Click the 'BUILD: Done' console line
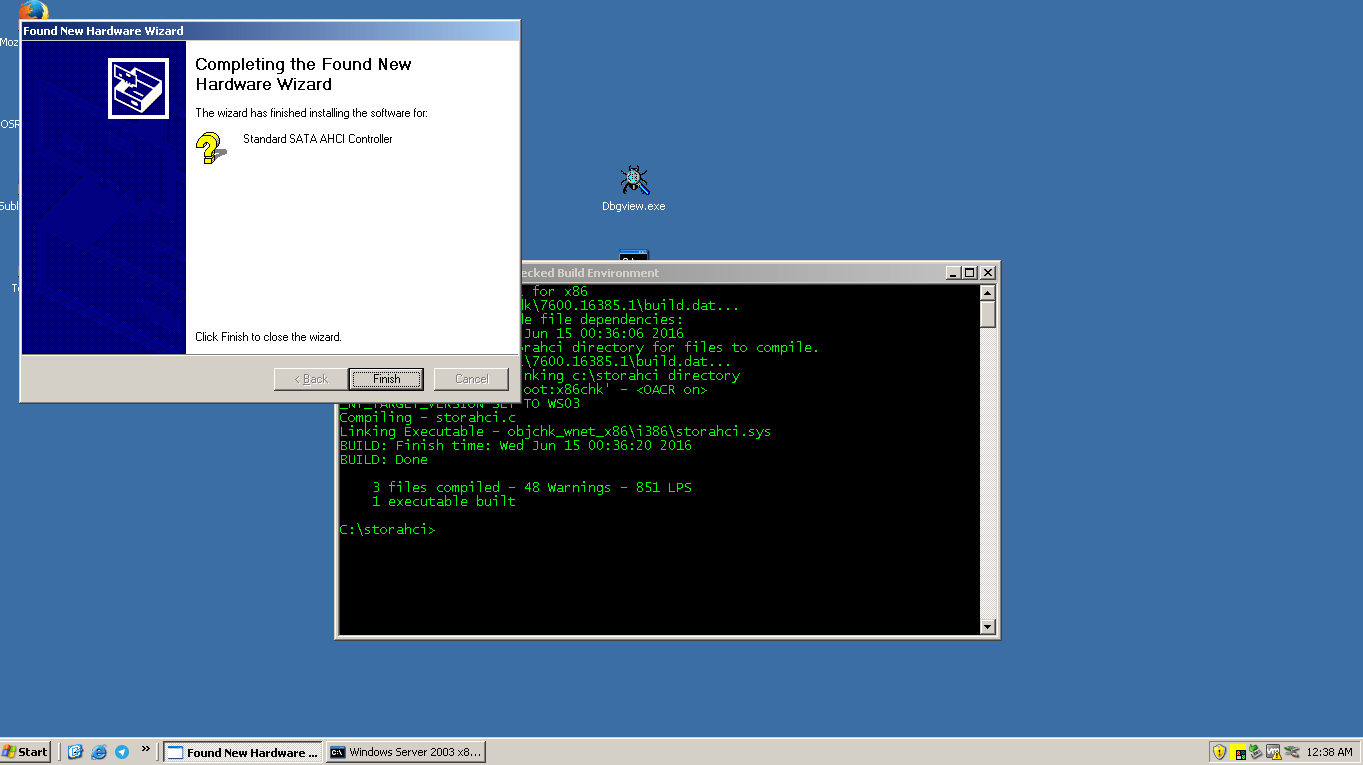1363x765 pixels. pos(384,460)
